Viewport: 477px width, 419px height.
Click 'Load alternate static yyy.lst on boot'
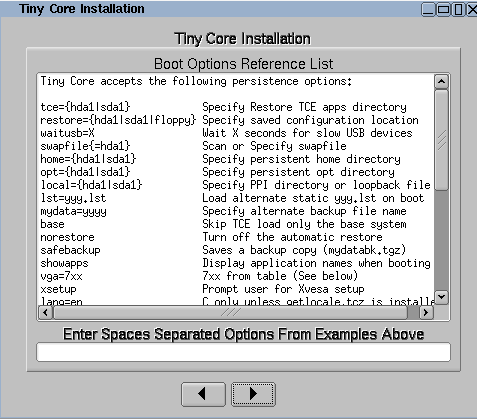[313, 198]
